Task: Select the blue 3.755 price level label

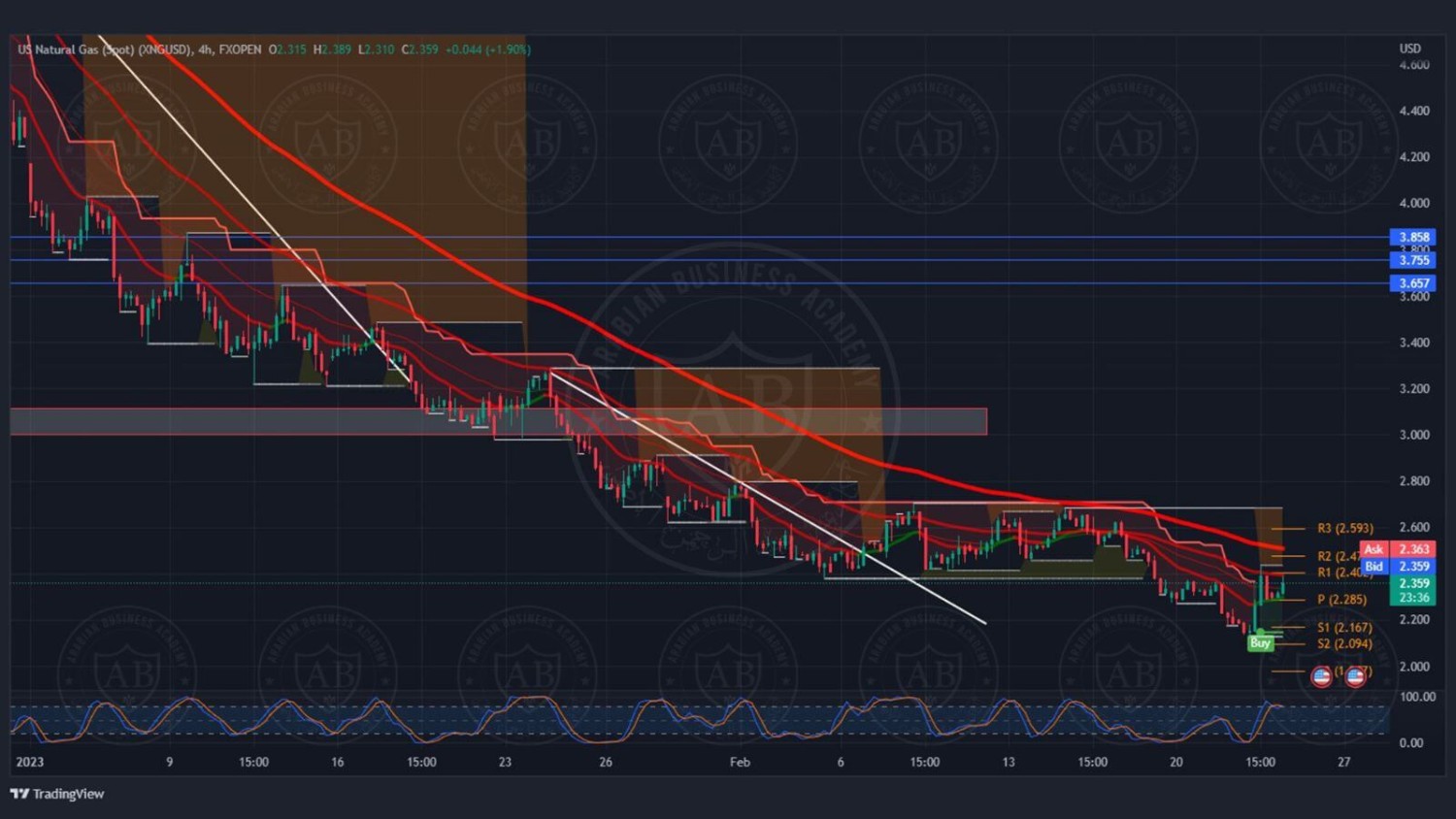Action: coord(1412,260)
